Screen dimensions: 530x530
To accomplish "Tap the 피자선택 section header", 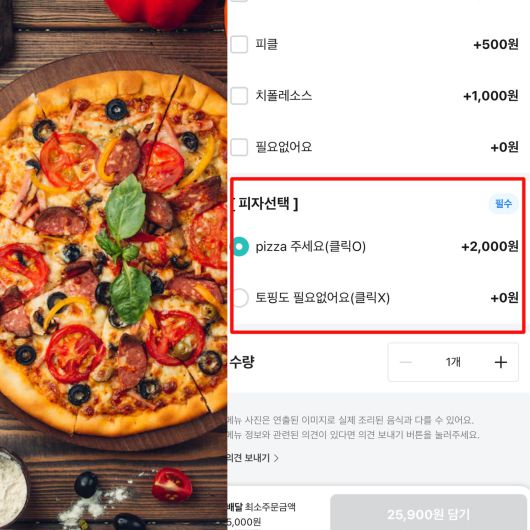I will 265,203.
